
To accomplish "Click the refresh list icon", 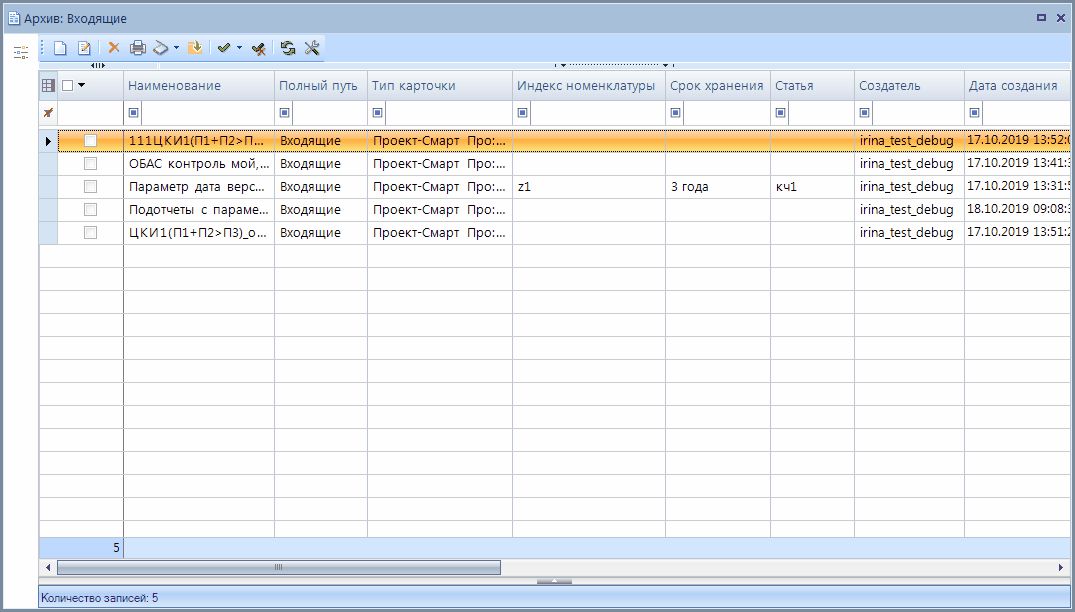I will [288, 48].
